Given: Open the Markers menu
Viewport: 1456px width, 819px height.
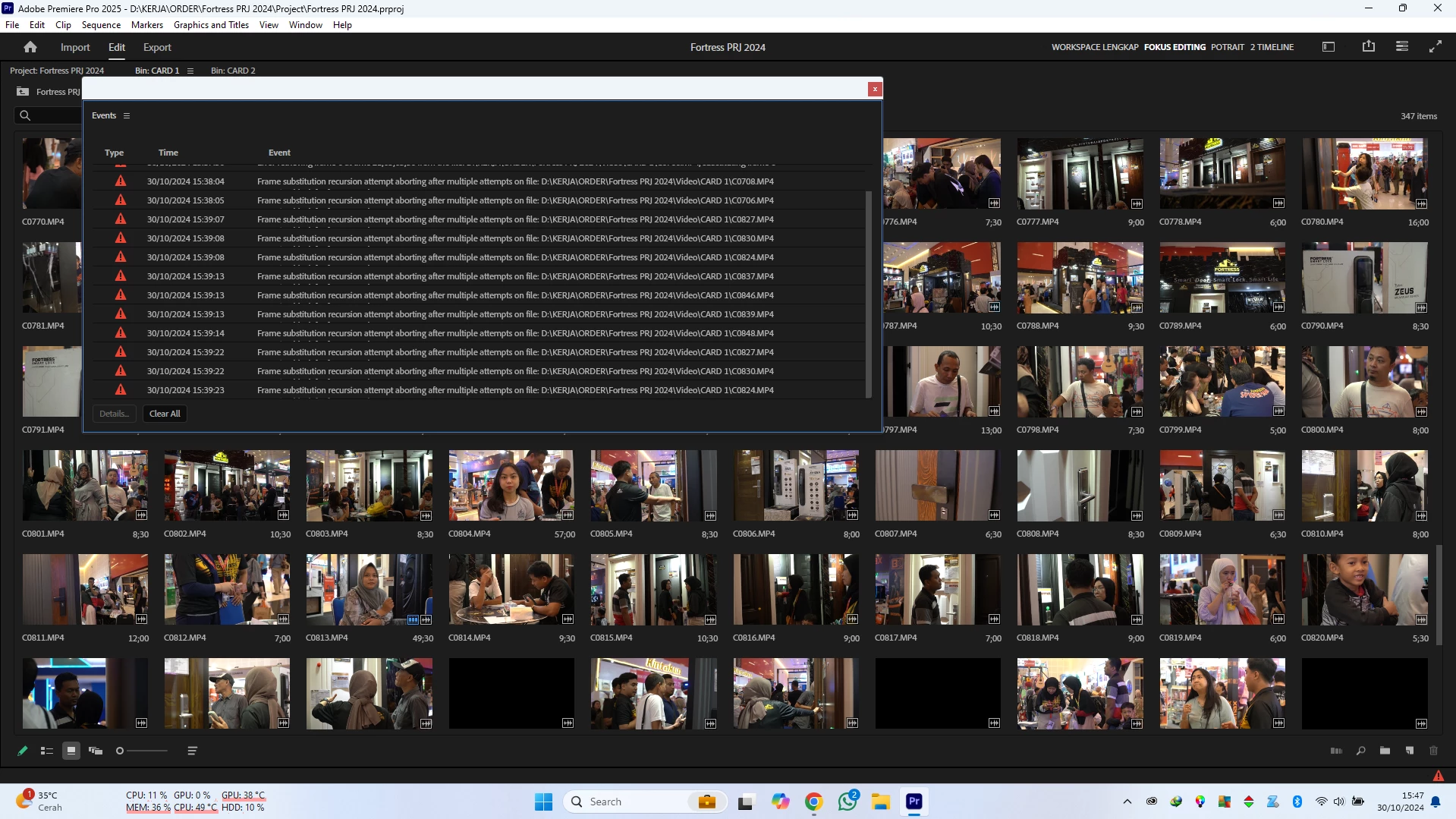Looking at the screenshot, I should 146,25.
